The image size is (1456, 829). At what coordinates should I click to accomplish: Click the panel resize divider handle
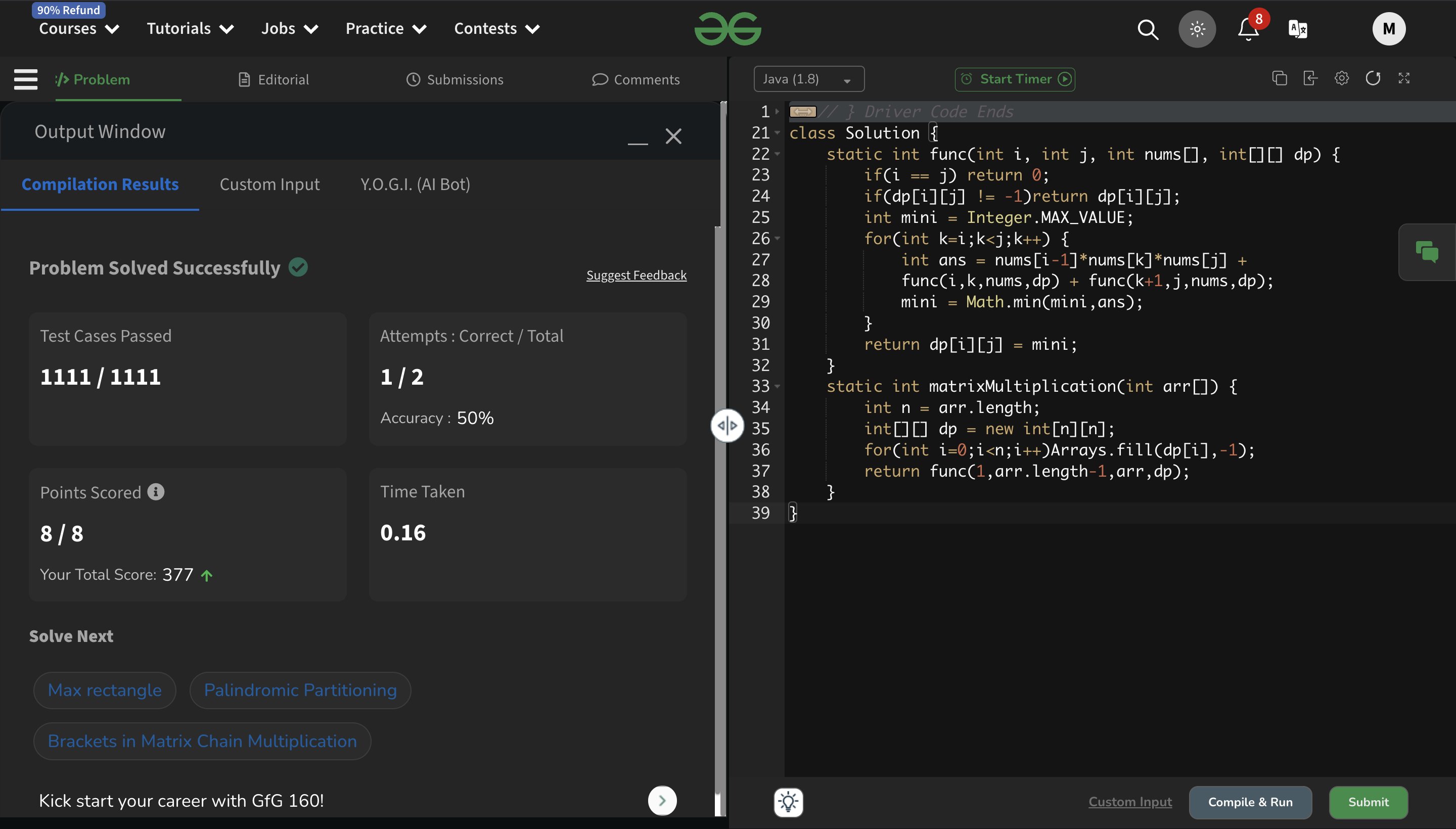727,425
